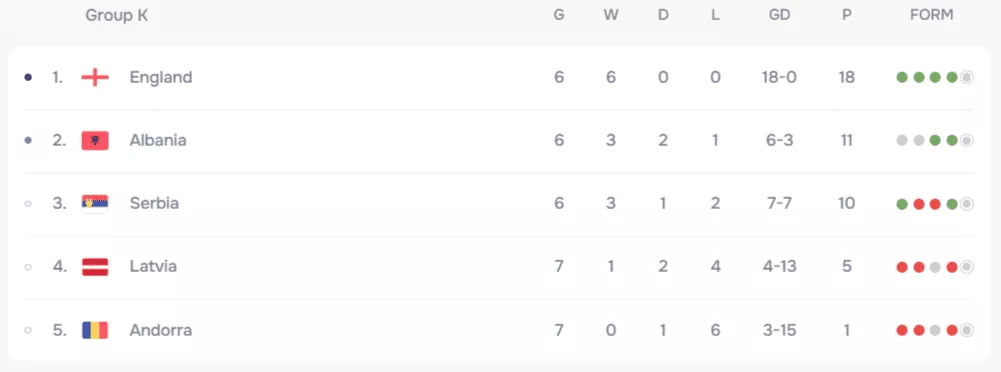Open the England team page
The height and width of the screenshot is (372, 1001).
(x=161, y=77)
